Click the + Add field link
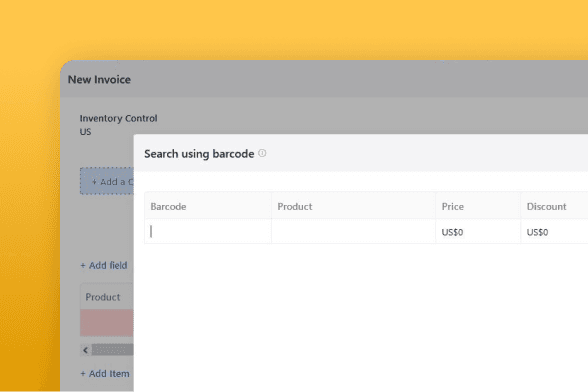The image size is (588, 392). pyautogui.click(x=104, y=265)
